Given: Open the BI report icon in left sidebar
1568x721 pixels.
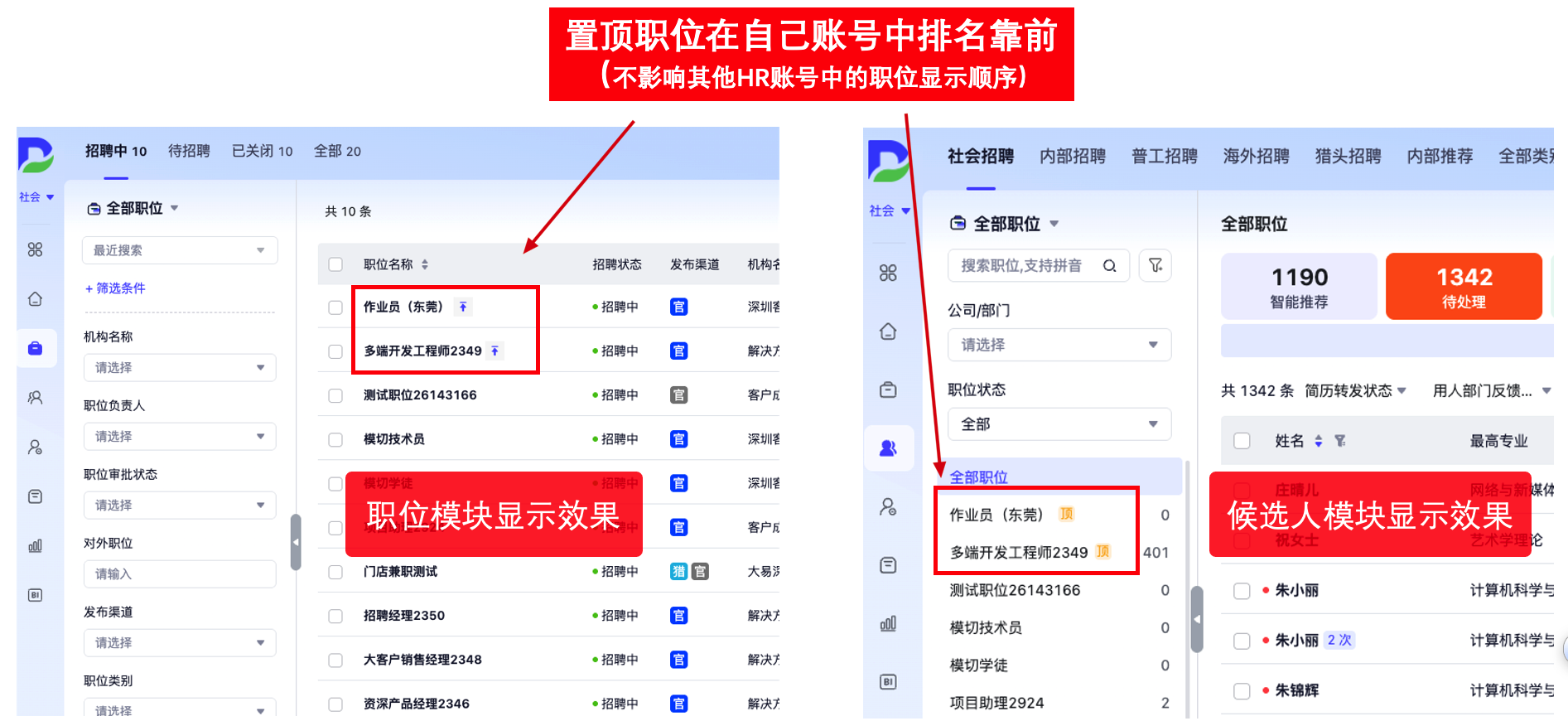Looking at the screenshot, I should [x=35, y=595].
